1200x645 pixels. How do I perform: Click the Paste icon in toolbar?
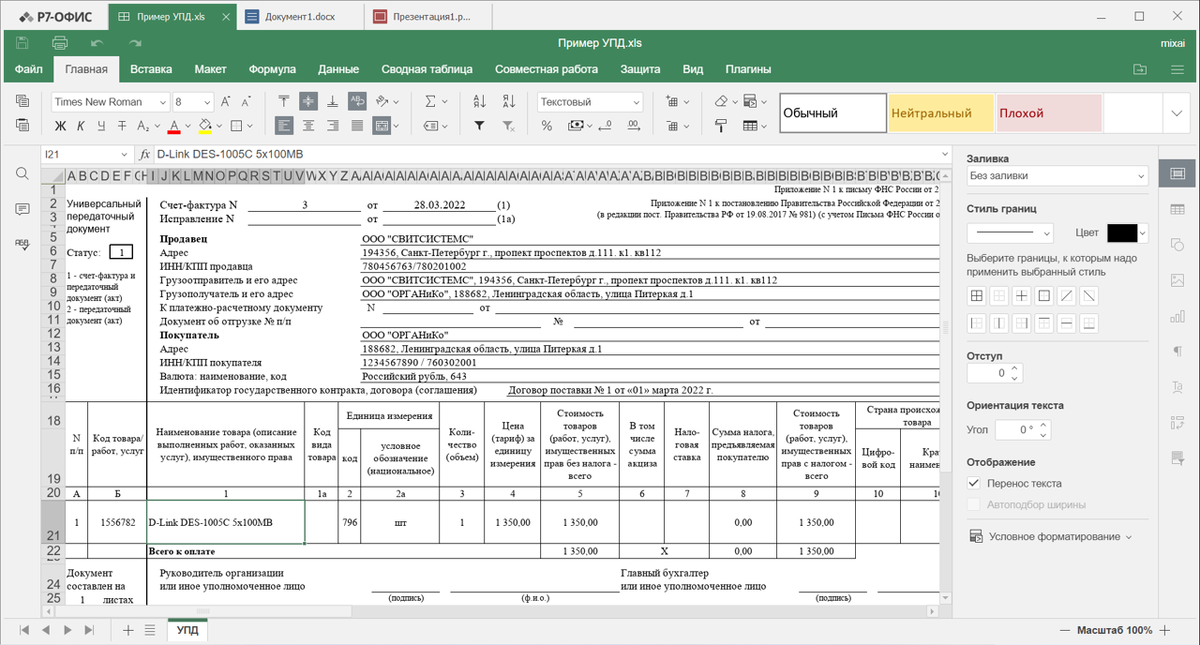(x=22, y=125)
